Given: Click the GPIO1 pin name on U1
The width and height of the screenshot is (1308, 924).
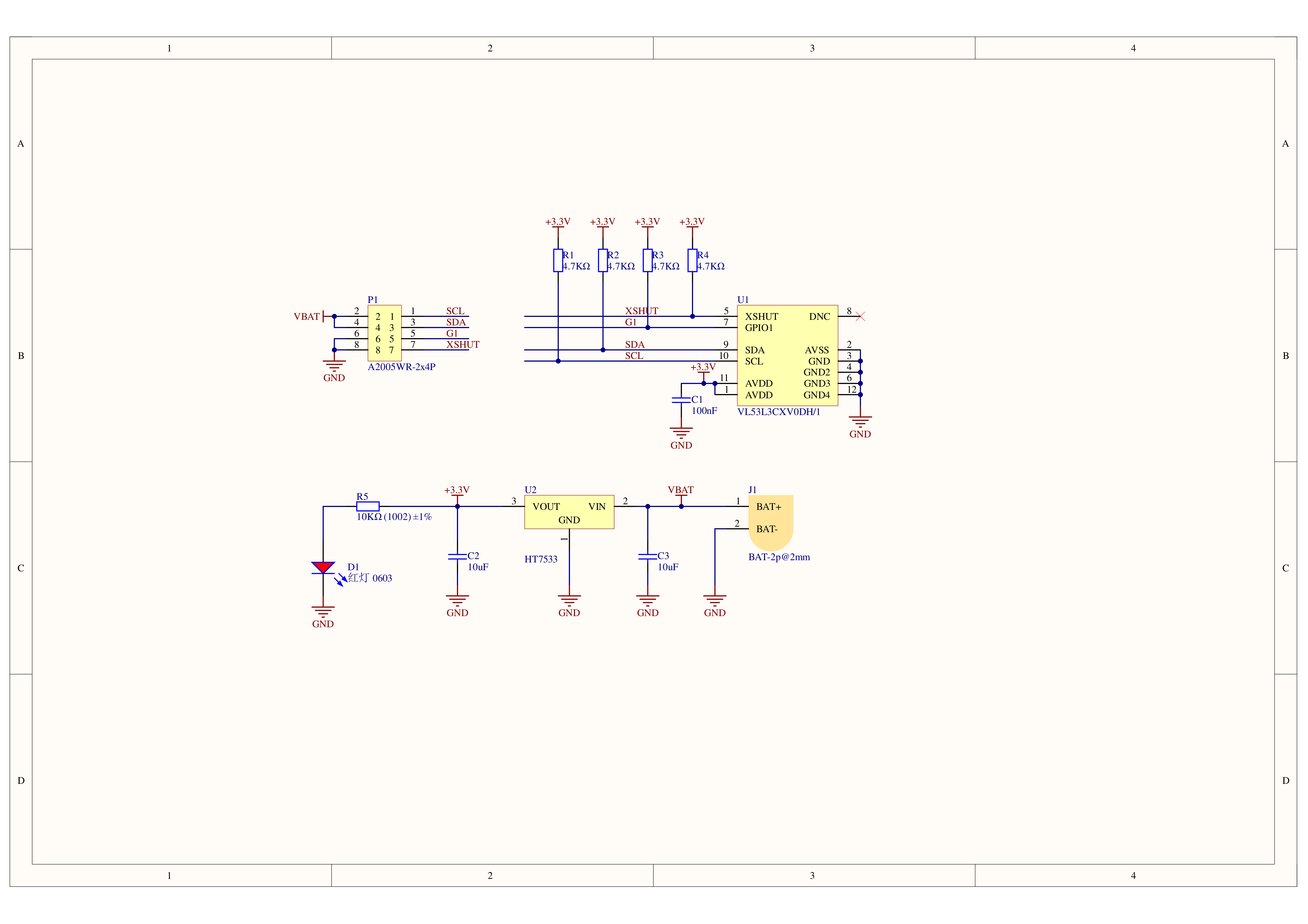Looking at the screenshot, I should tap(759, 328).
